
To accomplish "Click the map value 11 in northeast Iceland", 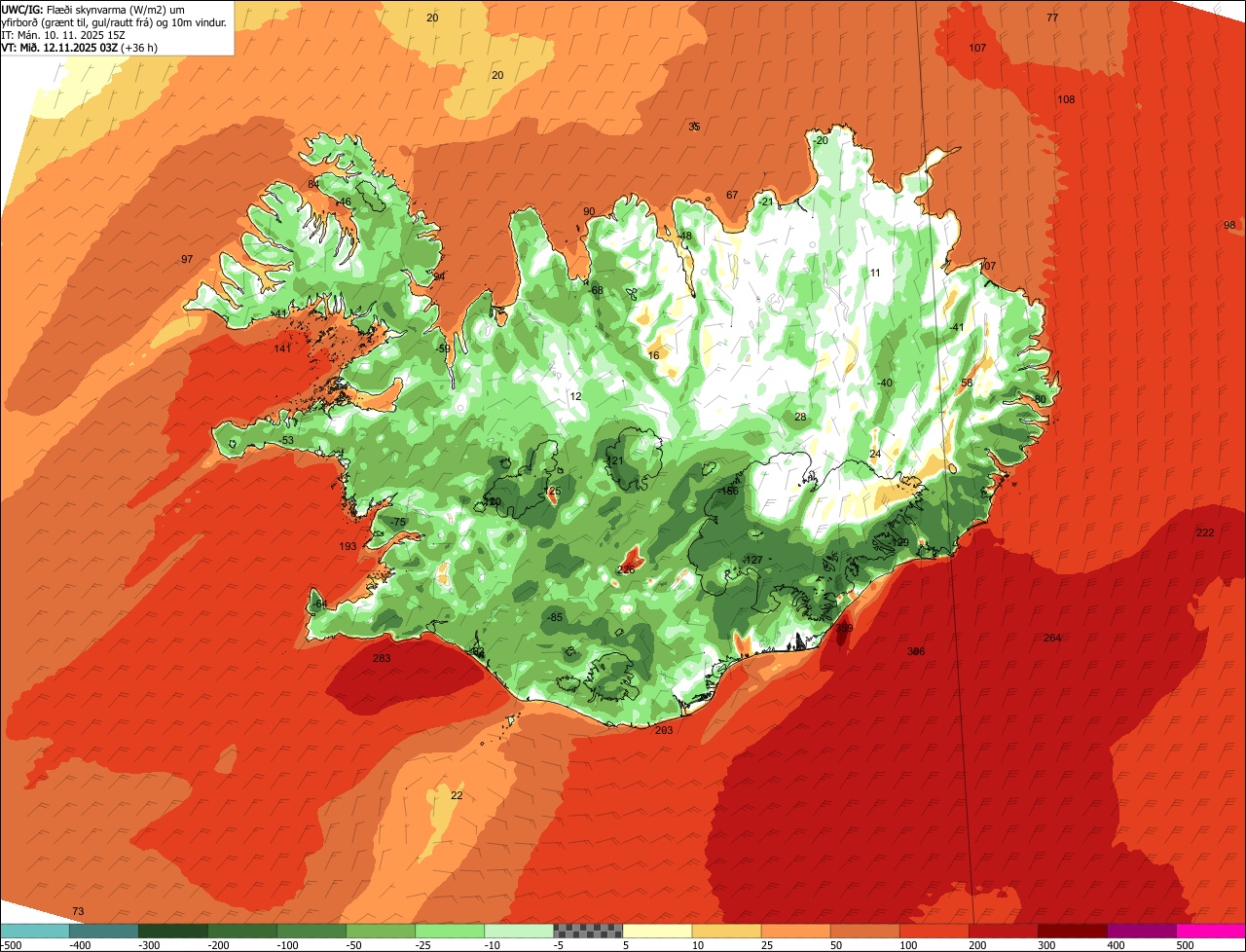I will coord(875,274).
